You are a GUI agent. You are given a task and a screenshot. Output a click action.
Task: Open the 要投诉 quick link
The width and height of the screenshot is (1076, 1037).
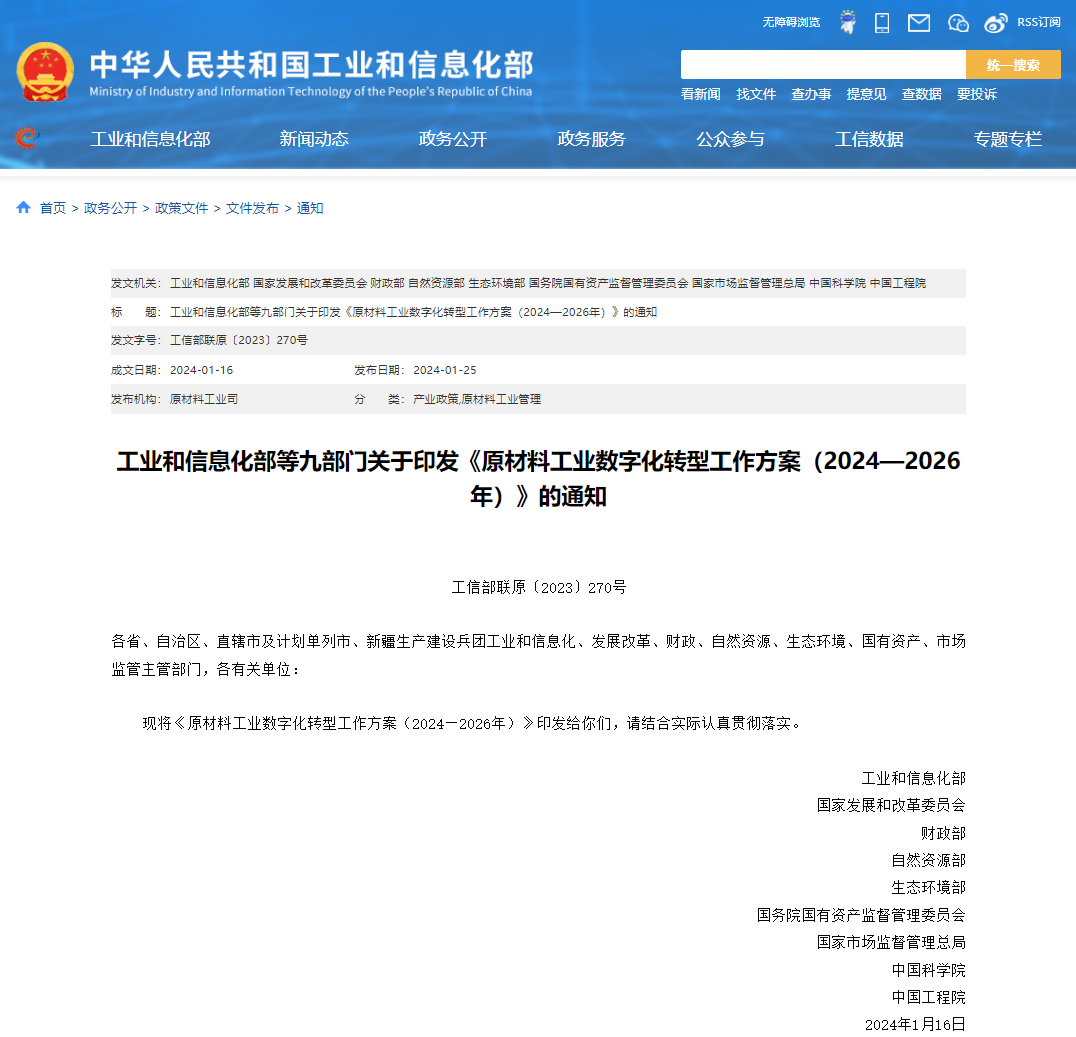pyautogui.click(x=976, y=94)
